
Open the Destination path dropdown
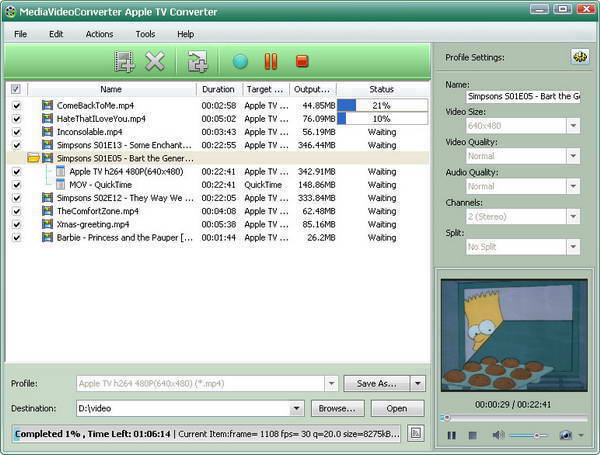[297, 408]
